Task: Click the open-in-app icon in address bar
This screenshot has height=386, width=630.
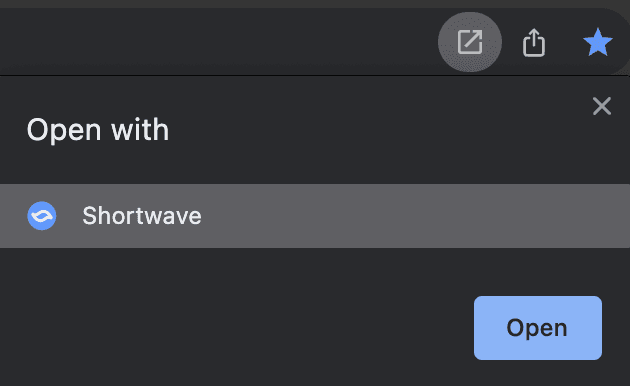Action: coord(470,42)
